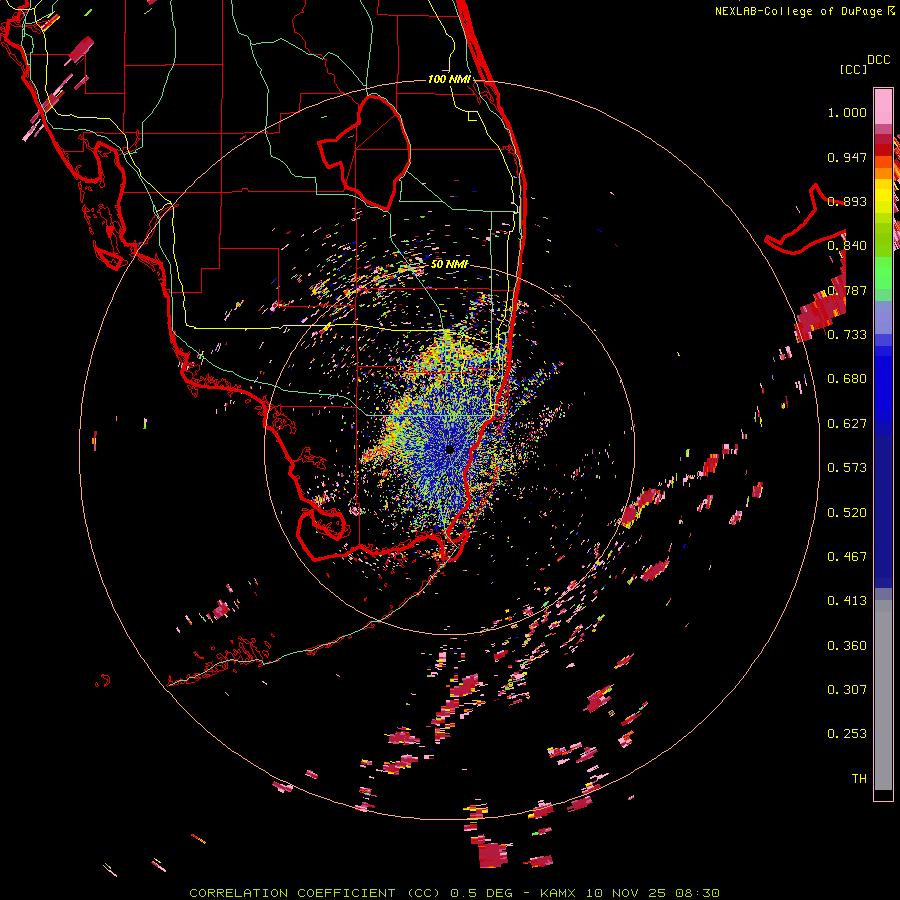This screenshot has width=900, height=900.
Task: Click the DCC product label
Action: coord(878,60)
